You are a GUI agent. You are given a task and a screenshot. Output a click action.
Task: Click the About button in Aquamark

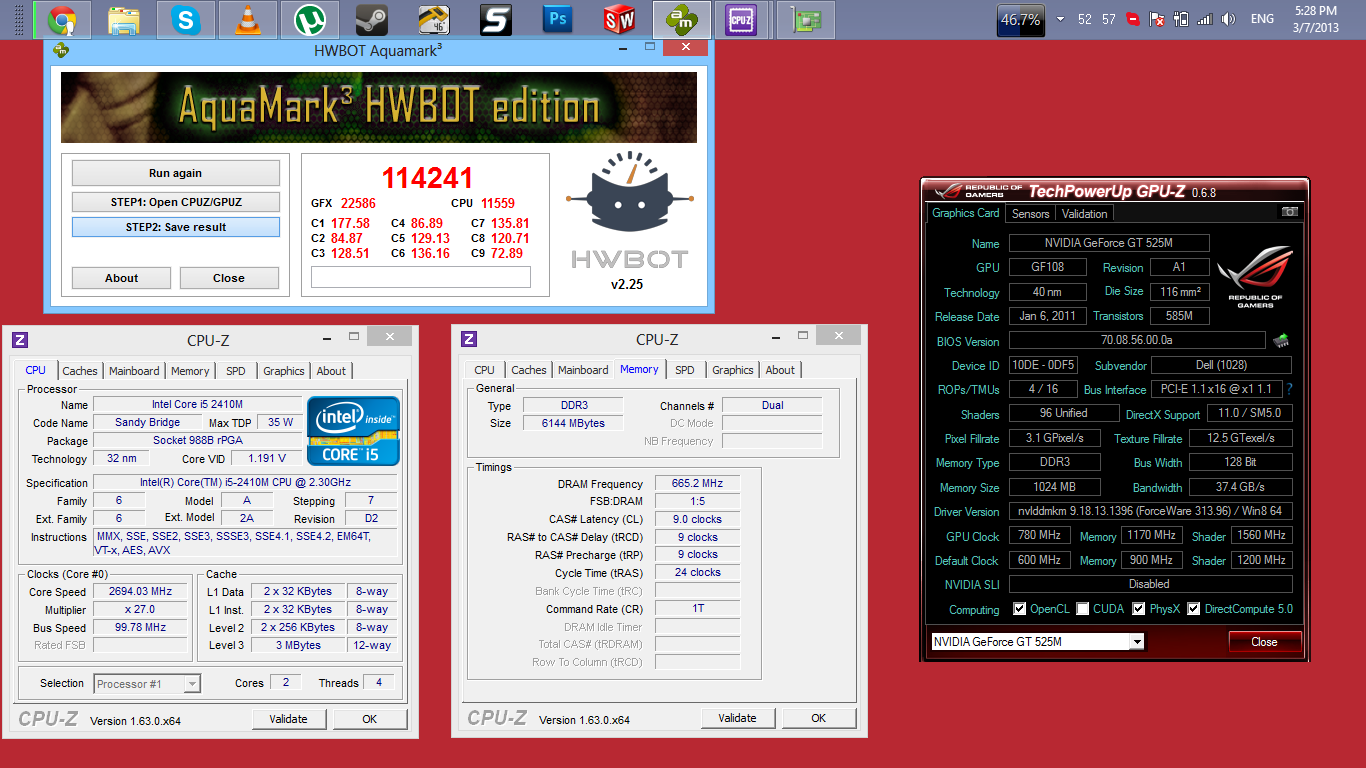pos(121,278)
